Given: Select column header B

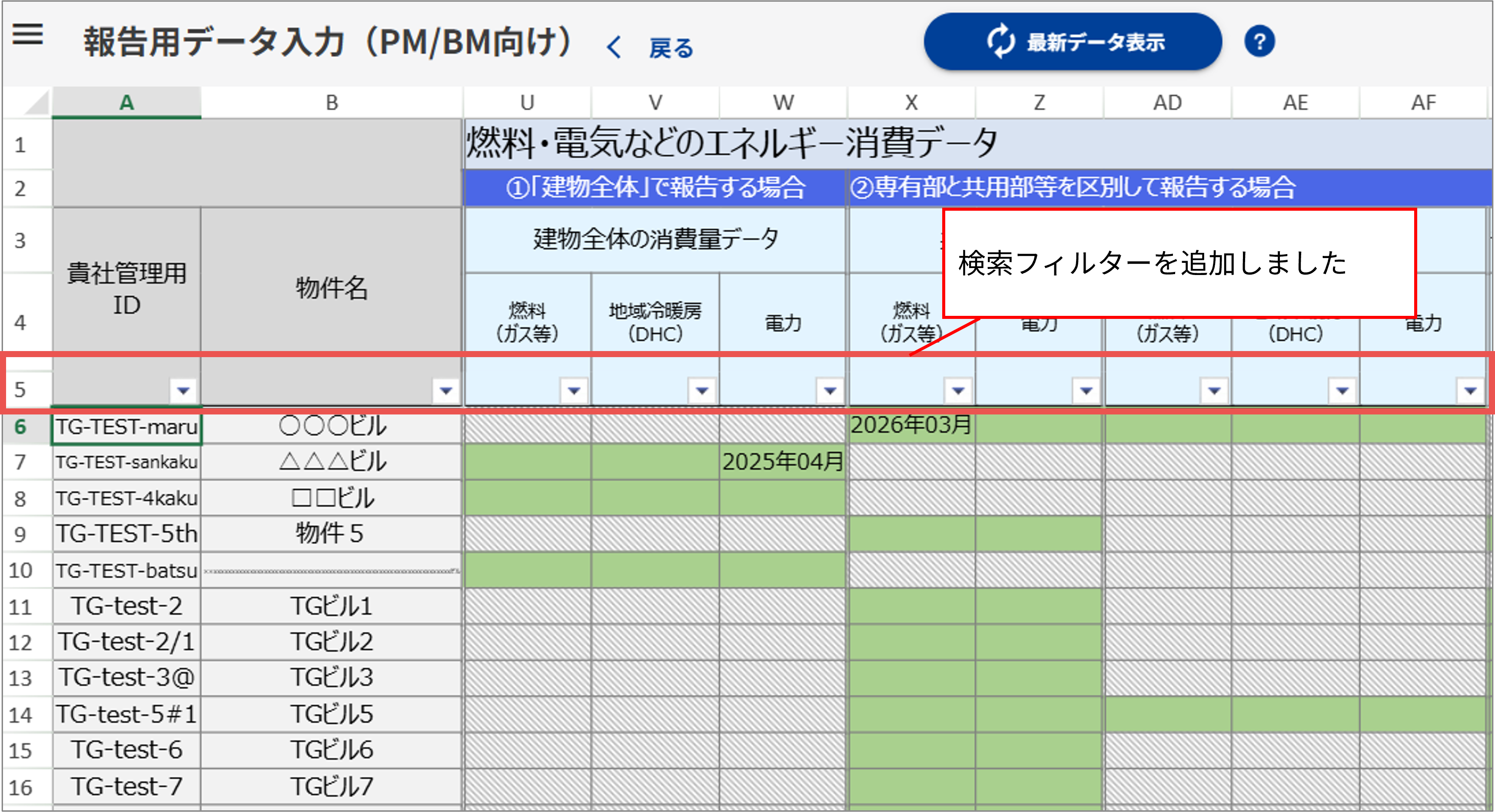Looking at the screenshot, I should [x=332, y=103].
